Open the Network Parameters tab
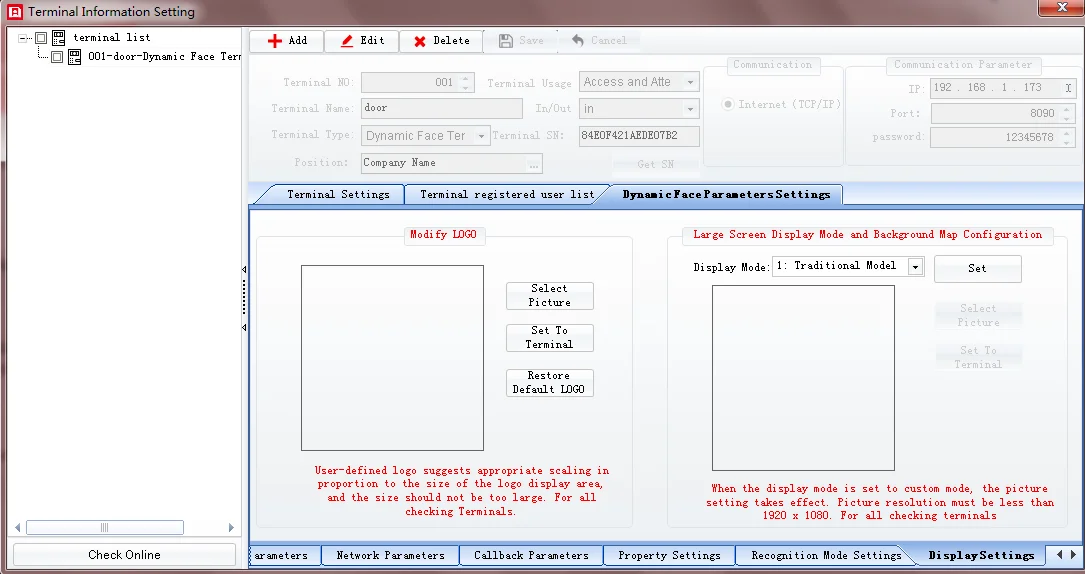 pyautogui.click(x=390, y=555)
